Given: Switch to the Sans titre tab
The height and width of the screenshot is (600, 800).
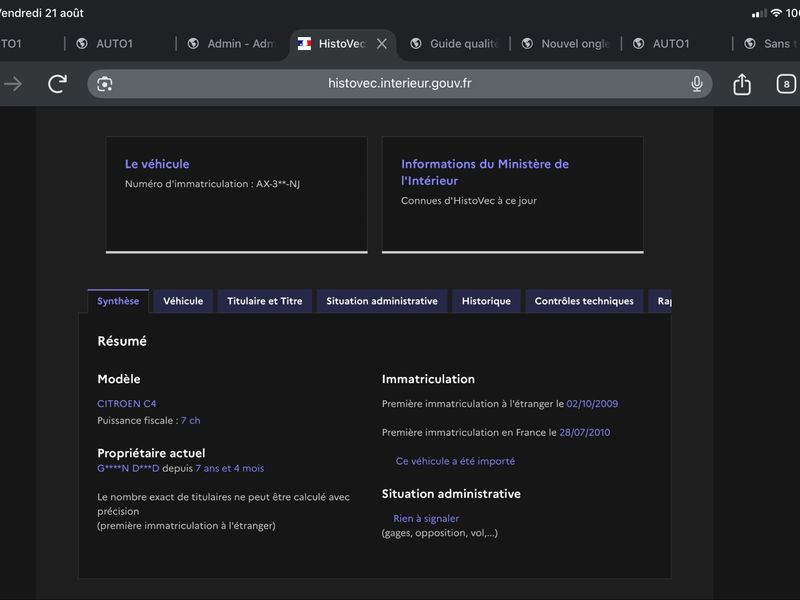Looking at the screenshot, I should 767,44.
